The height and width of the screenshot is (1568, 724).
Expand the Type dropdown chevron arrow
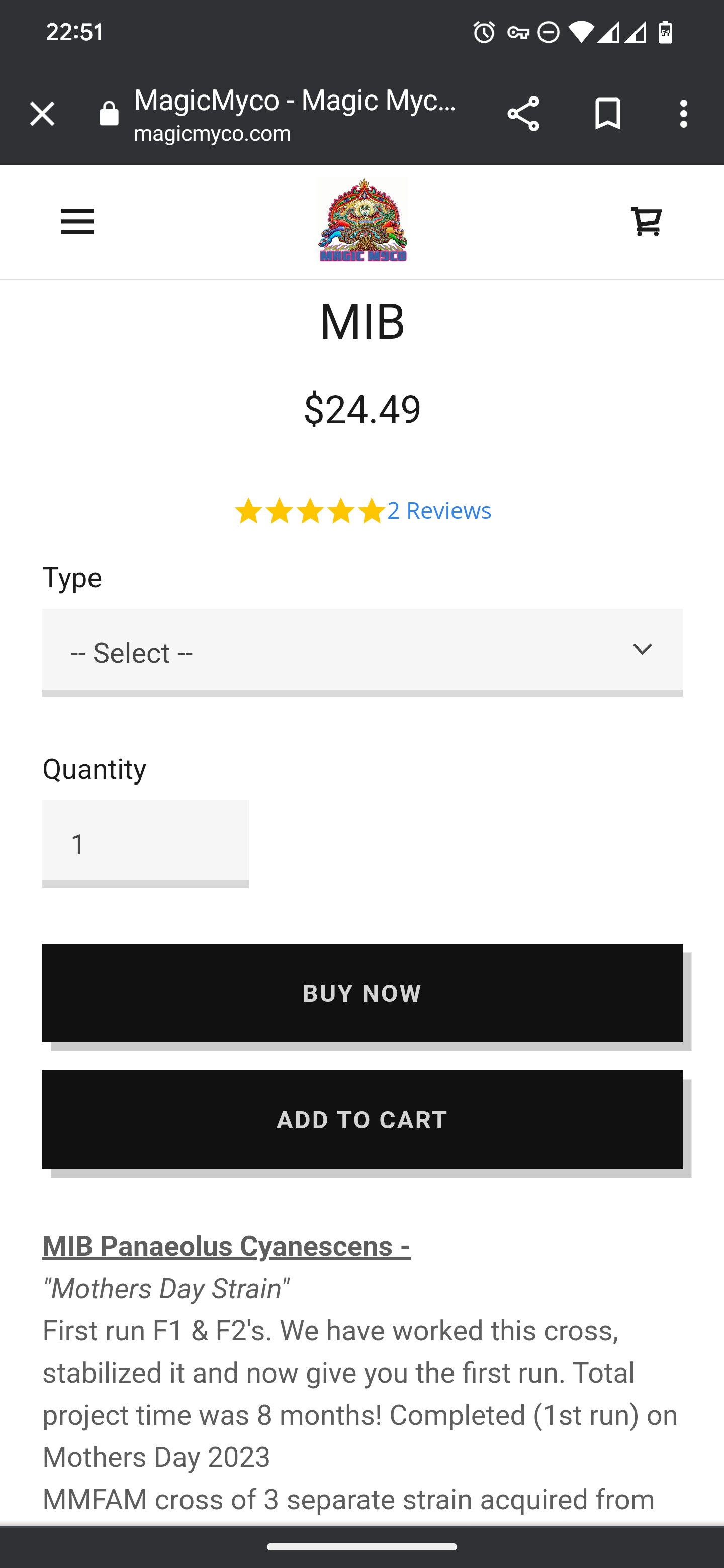click(642, 649)
